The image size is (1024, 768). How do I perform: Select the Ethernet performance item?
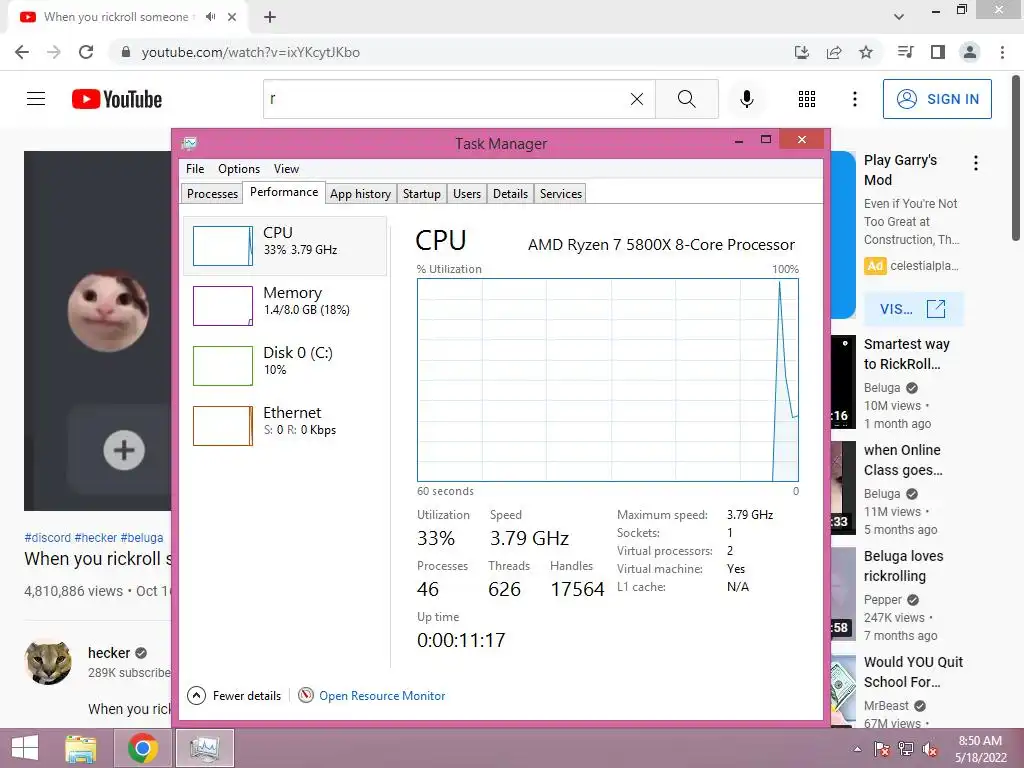point(285,426)
